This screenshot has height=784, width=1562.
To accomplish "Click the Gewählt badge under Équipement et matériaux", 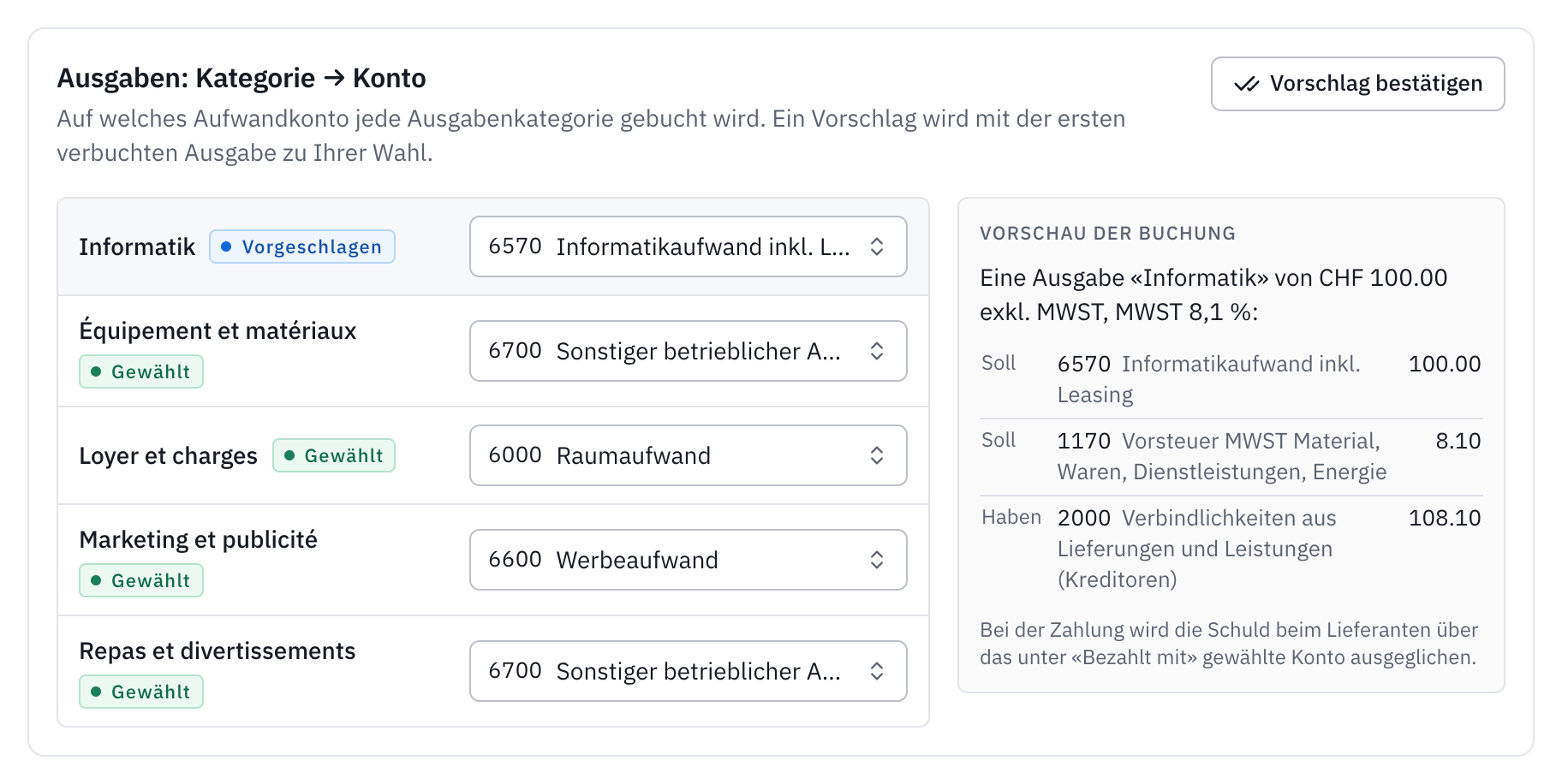I will click(141, 371).
